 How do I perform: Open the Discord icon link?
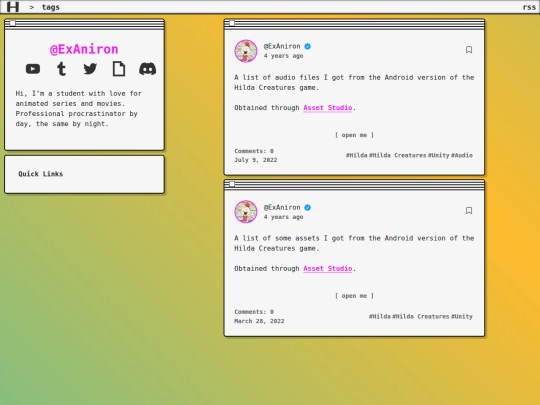[x=147, y=69]
